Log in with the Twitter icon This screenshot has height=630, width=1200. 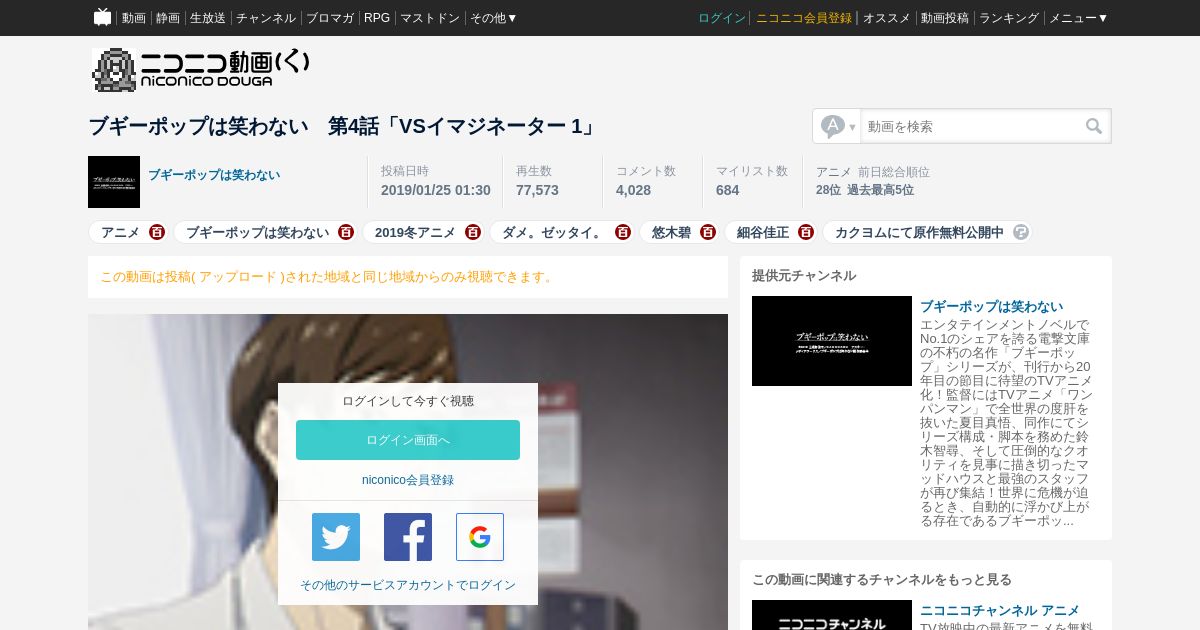pyautogui.click(x=336, y=537)
